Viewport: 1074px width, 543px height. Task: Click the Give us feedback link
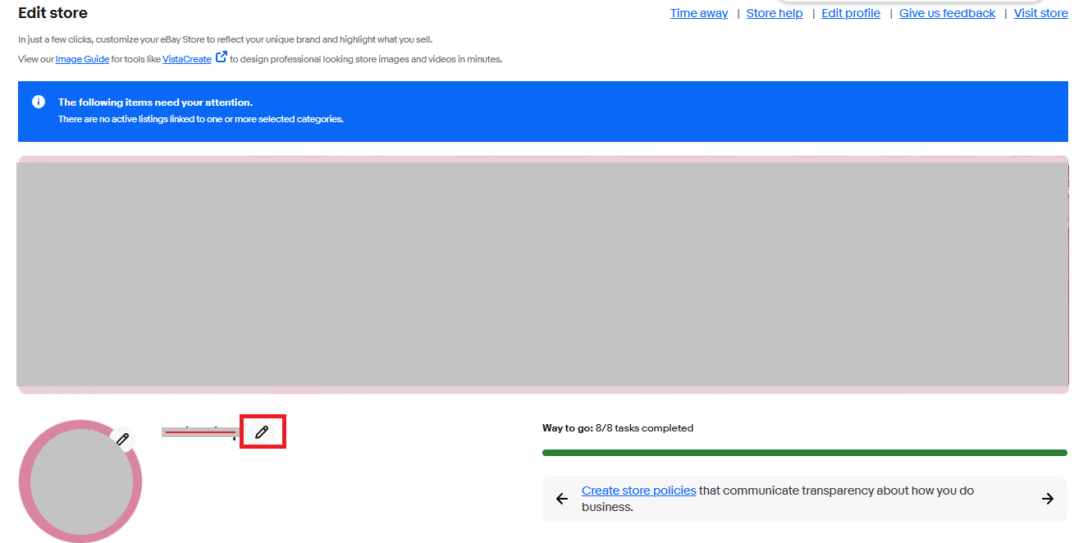pos(946,13)
